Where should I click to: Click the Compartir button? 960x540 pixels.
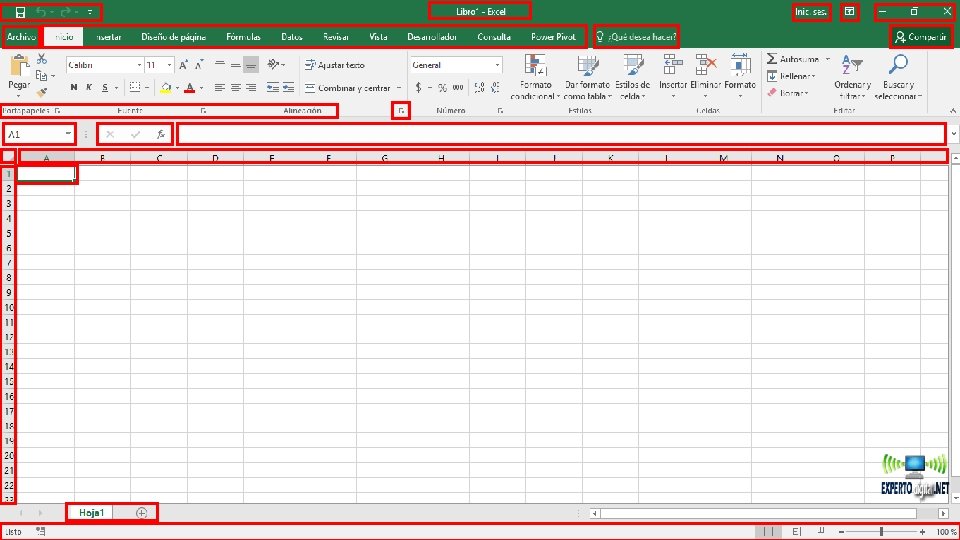(x=920, y=37)
